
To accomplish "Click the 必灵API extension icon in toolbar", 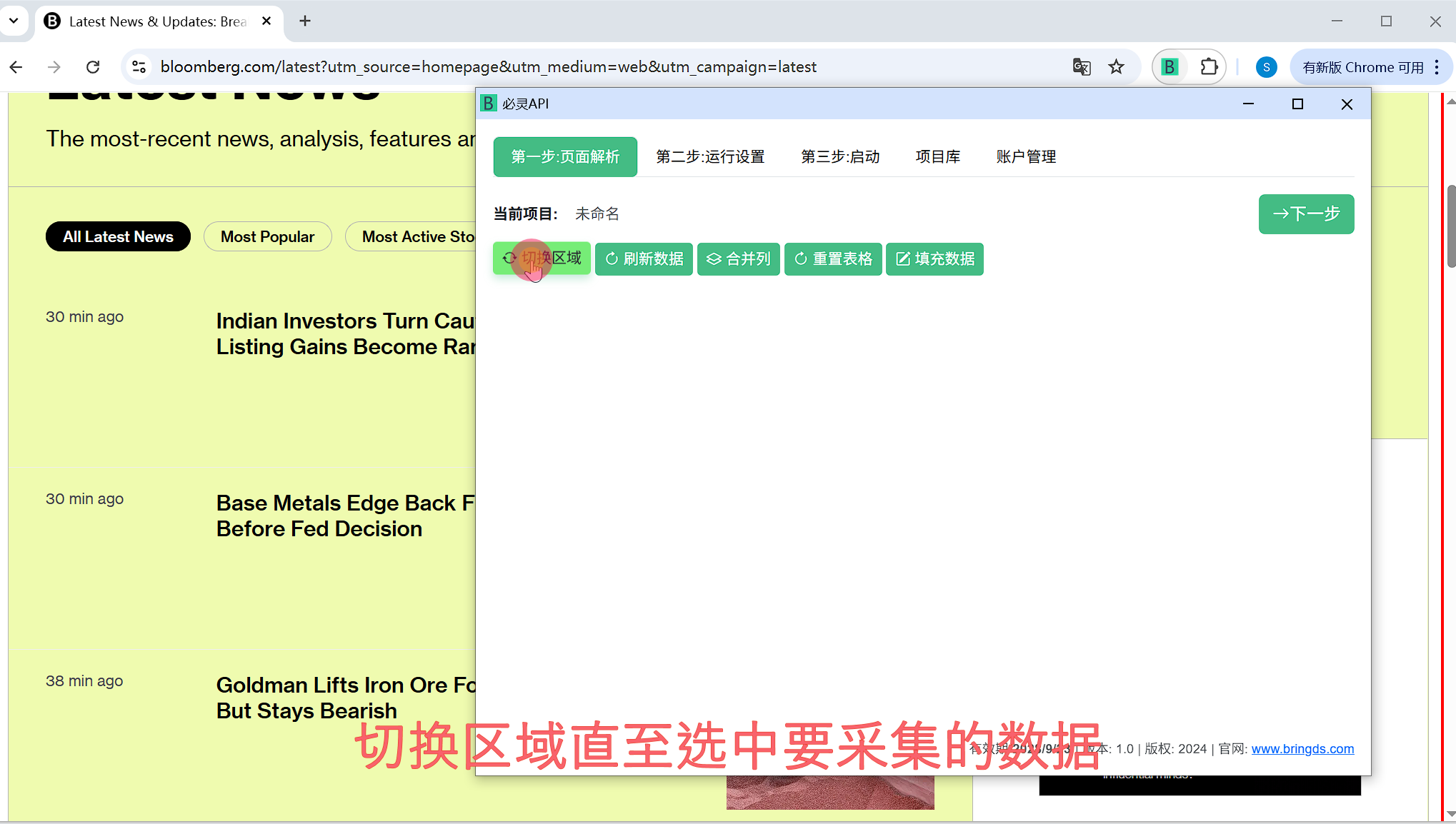I will (x=1170, y=67).
